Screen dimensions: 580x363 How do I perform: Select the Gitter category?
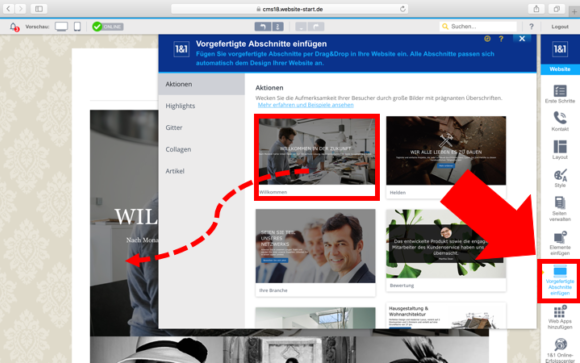(174, 128)
